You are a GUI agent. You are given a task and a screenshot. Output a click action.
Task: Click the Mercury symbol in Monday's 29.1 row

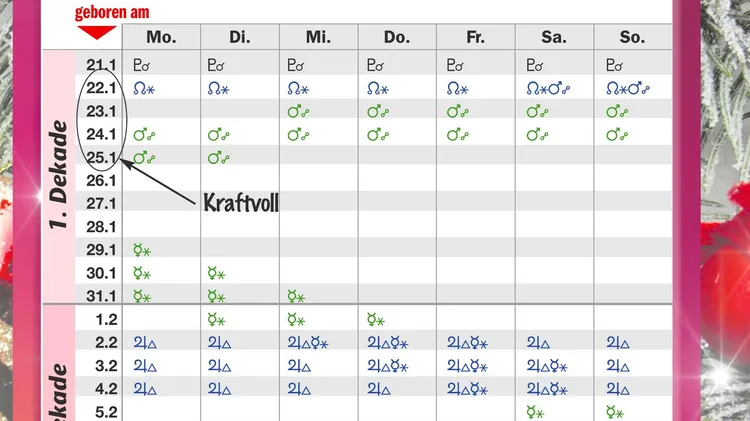pyautogui.click(x=139, y=249)
